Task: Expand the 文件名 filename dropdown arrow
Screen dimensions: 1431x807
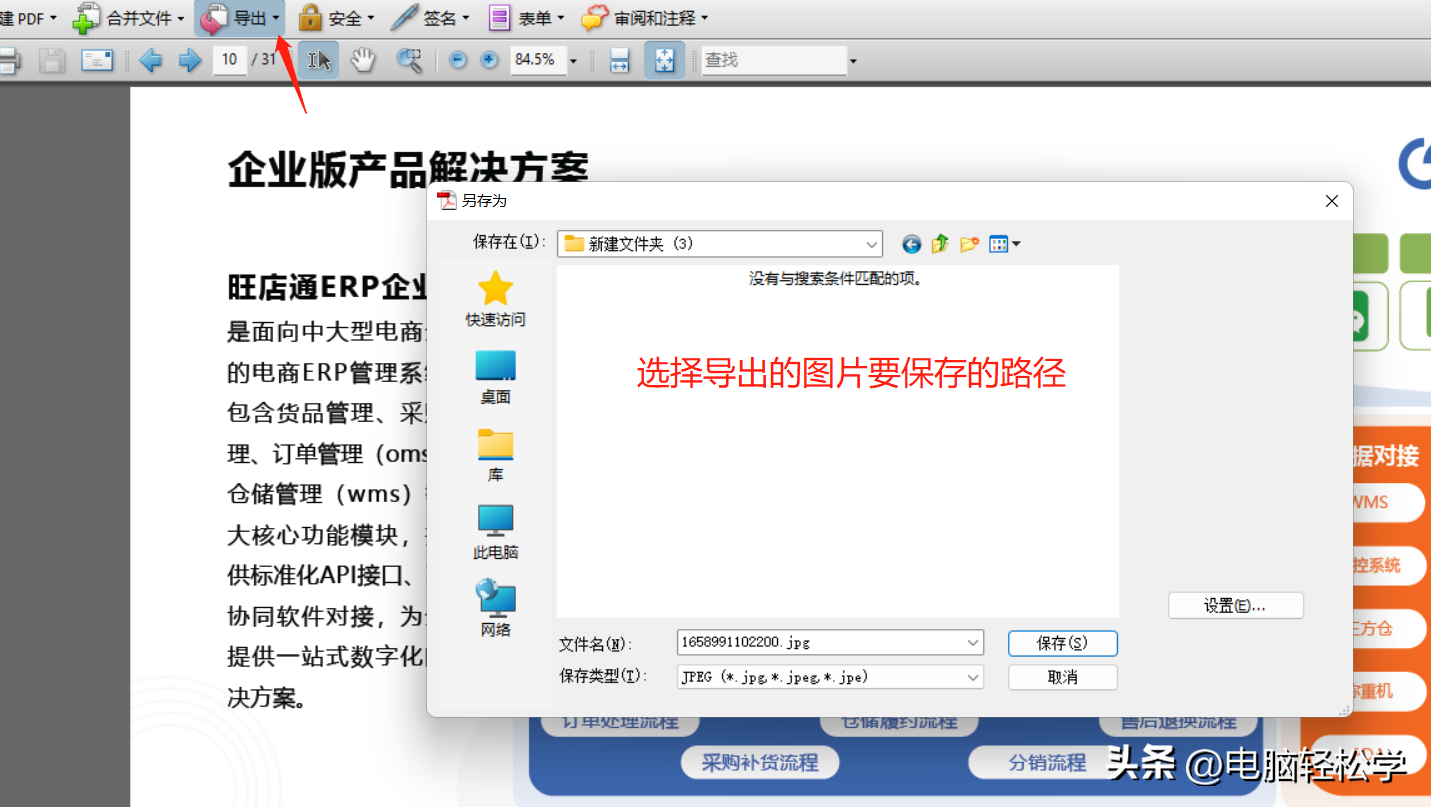Action: coord(974,643)
